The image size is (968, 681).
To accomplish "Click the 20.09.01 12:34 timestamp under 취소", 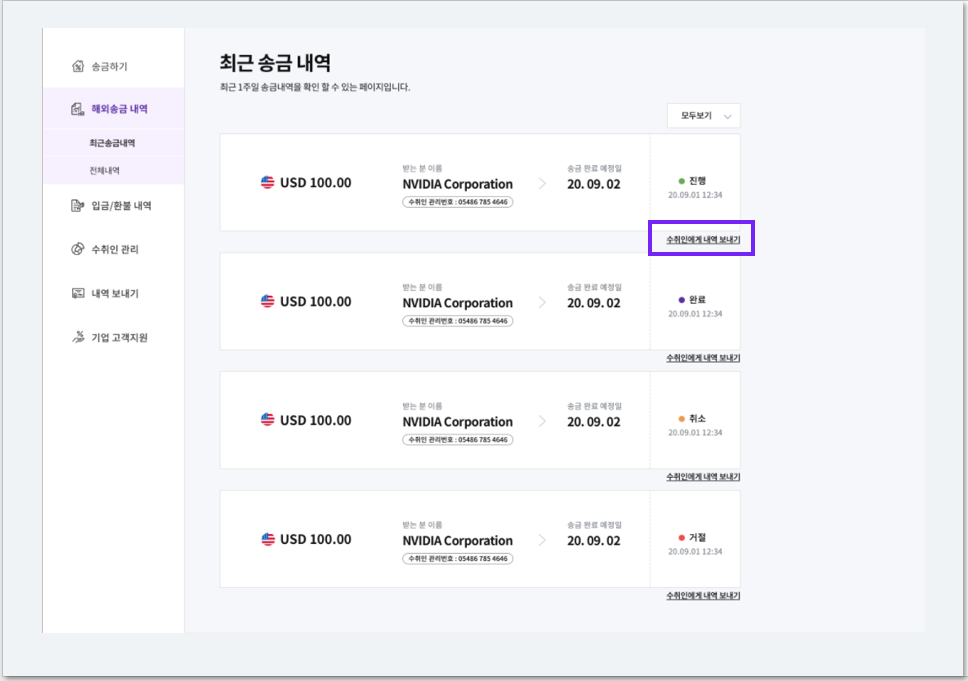I will pyautogui.click(x=695, y=433).
